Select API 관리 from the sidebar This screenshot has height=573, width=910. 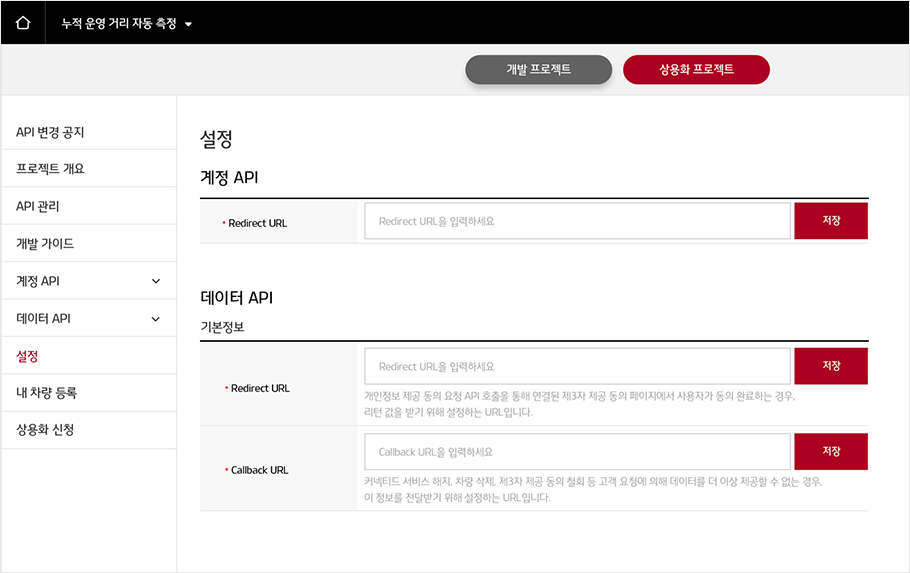[38, 206]
